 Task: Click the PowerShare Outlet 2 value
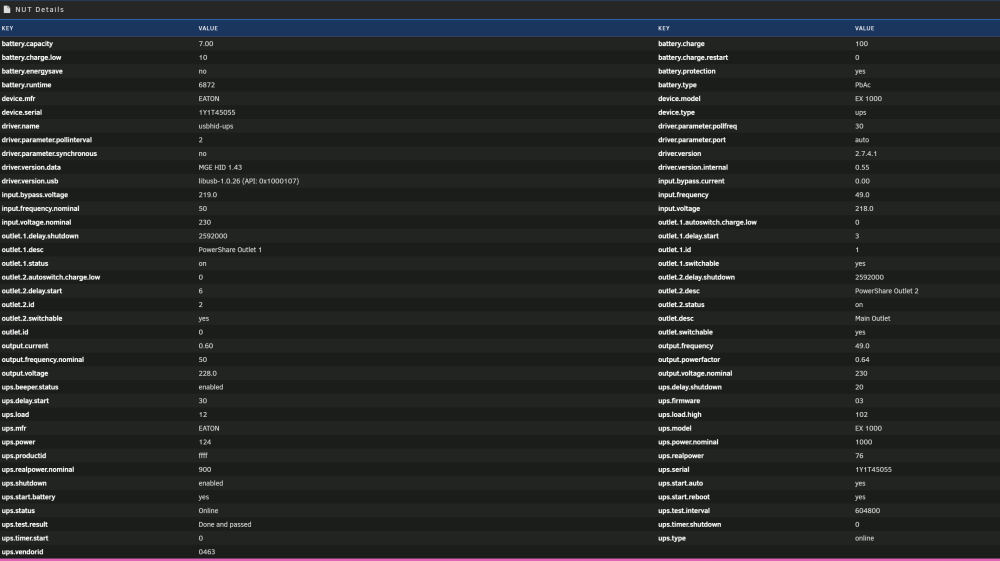click(x=887, y=291)
